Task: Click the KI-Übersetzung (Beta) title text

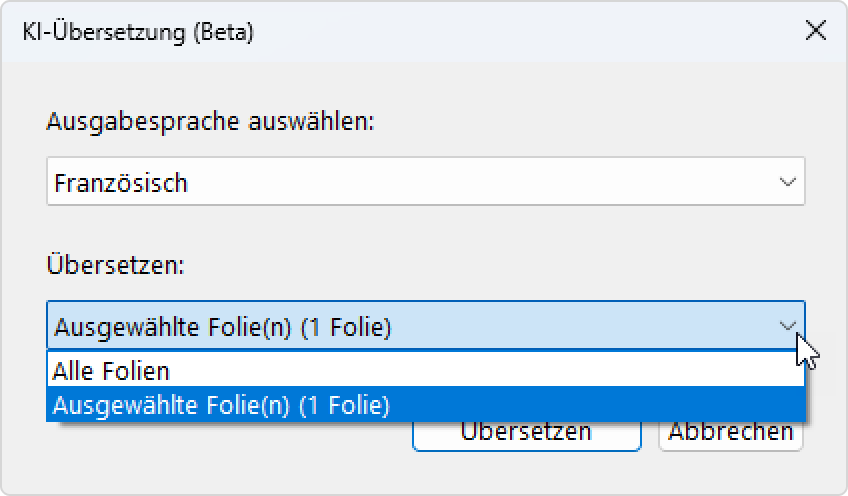Action: [138, 32]
